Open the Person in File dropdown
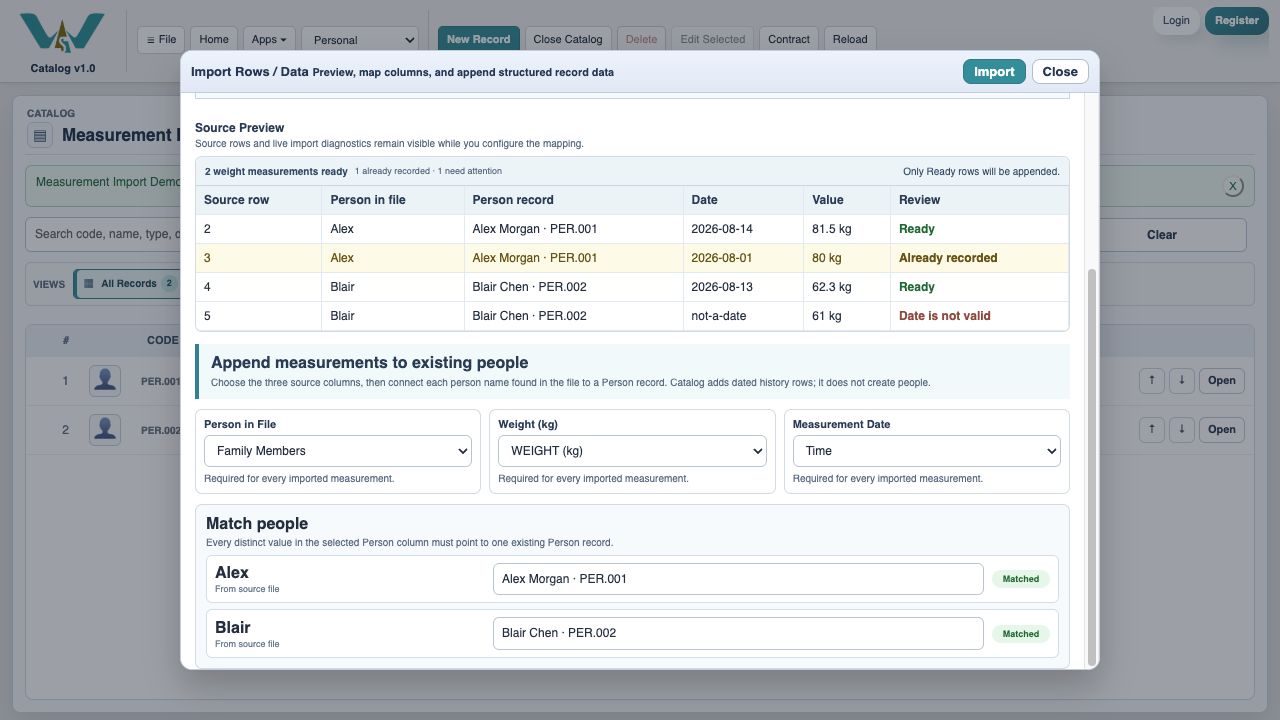This screenshot has height=720, width=1280. pos(338,451)
